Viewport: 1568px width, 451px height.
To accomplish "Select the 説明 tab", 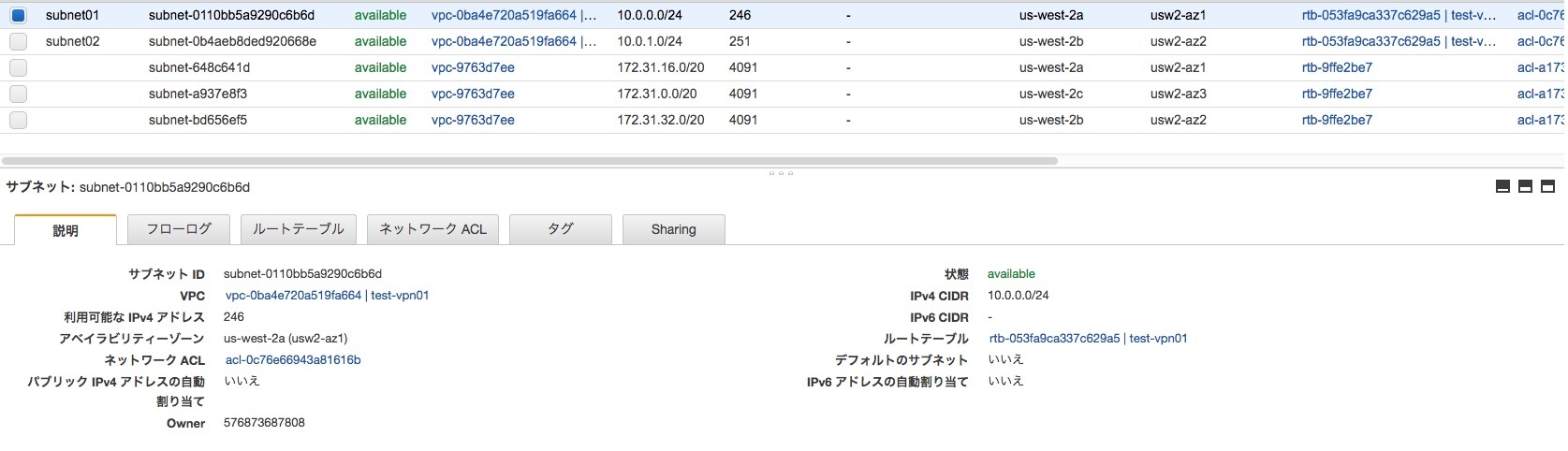I will [66, 230].
